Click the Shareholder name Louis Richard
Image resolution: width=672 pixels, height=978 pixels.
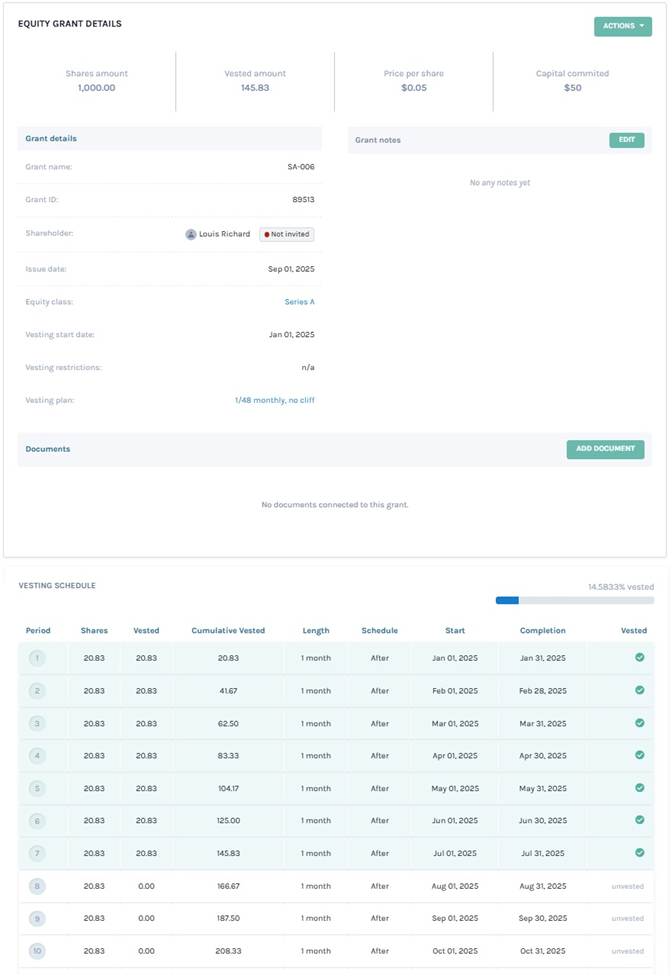coord(225,234)
